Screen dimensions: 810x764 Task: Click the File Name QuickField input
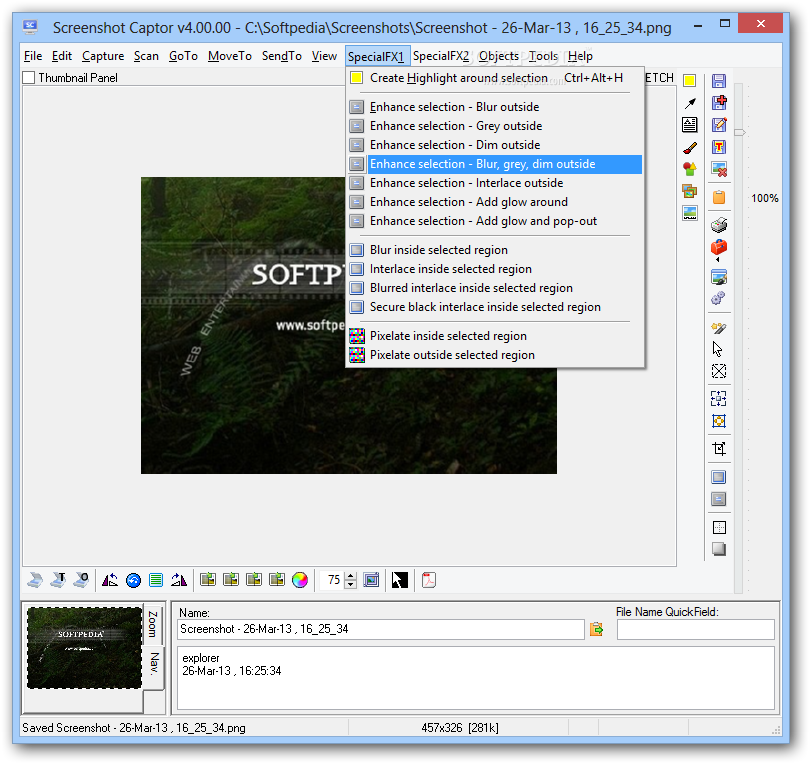(696, 629)
